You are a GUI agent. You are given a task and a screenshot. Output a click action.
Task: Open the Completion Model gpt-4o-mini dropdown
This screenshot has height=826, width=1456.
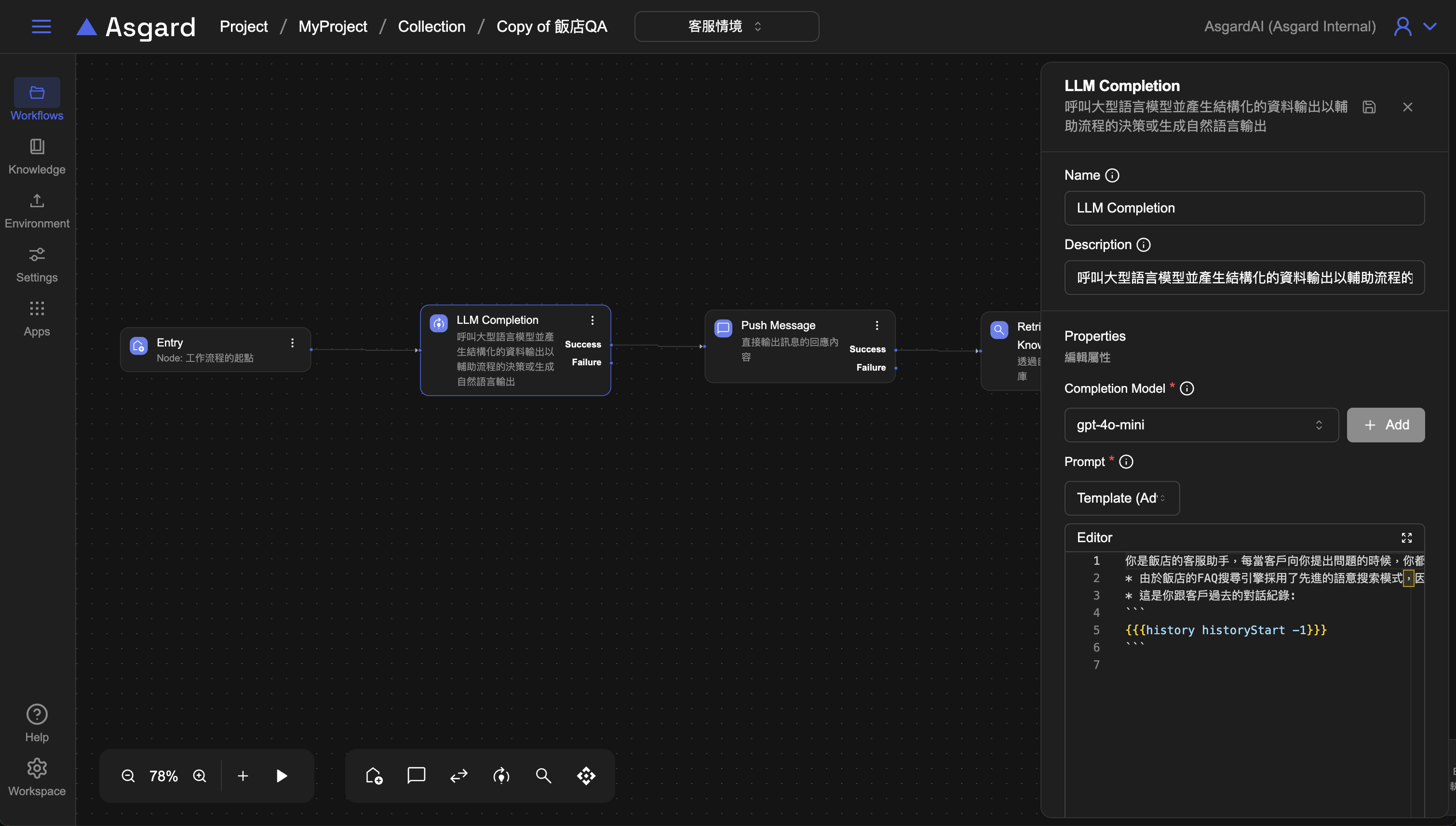(x=1200, y=425)
